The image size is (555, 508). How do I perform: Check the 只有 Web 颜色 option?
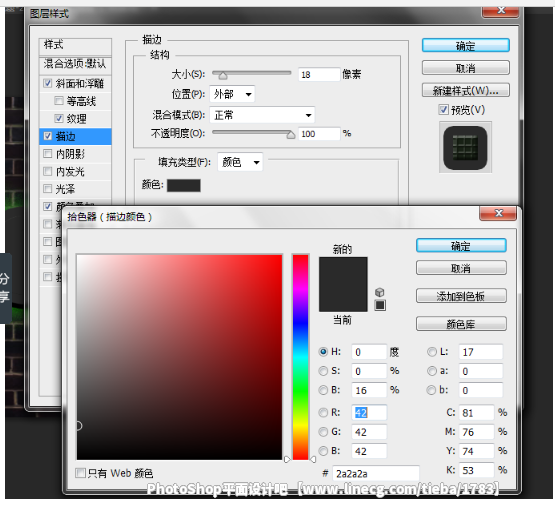point(80,473)
